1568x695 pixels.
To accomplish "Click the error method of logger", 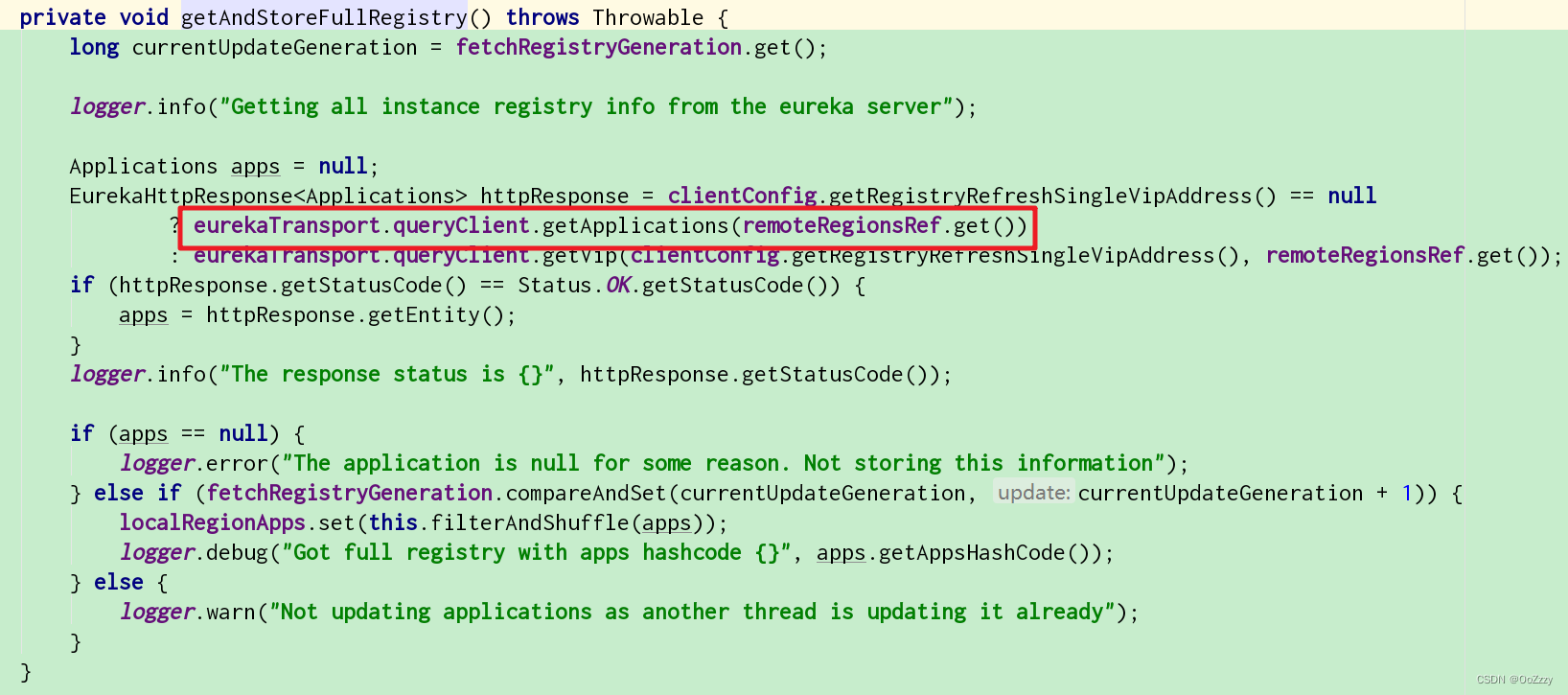I will (238, 463).
